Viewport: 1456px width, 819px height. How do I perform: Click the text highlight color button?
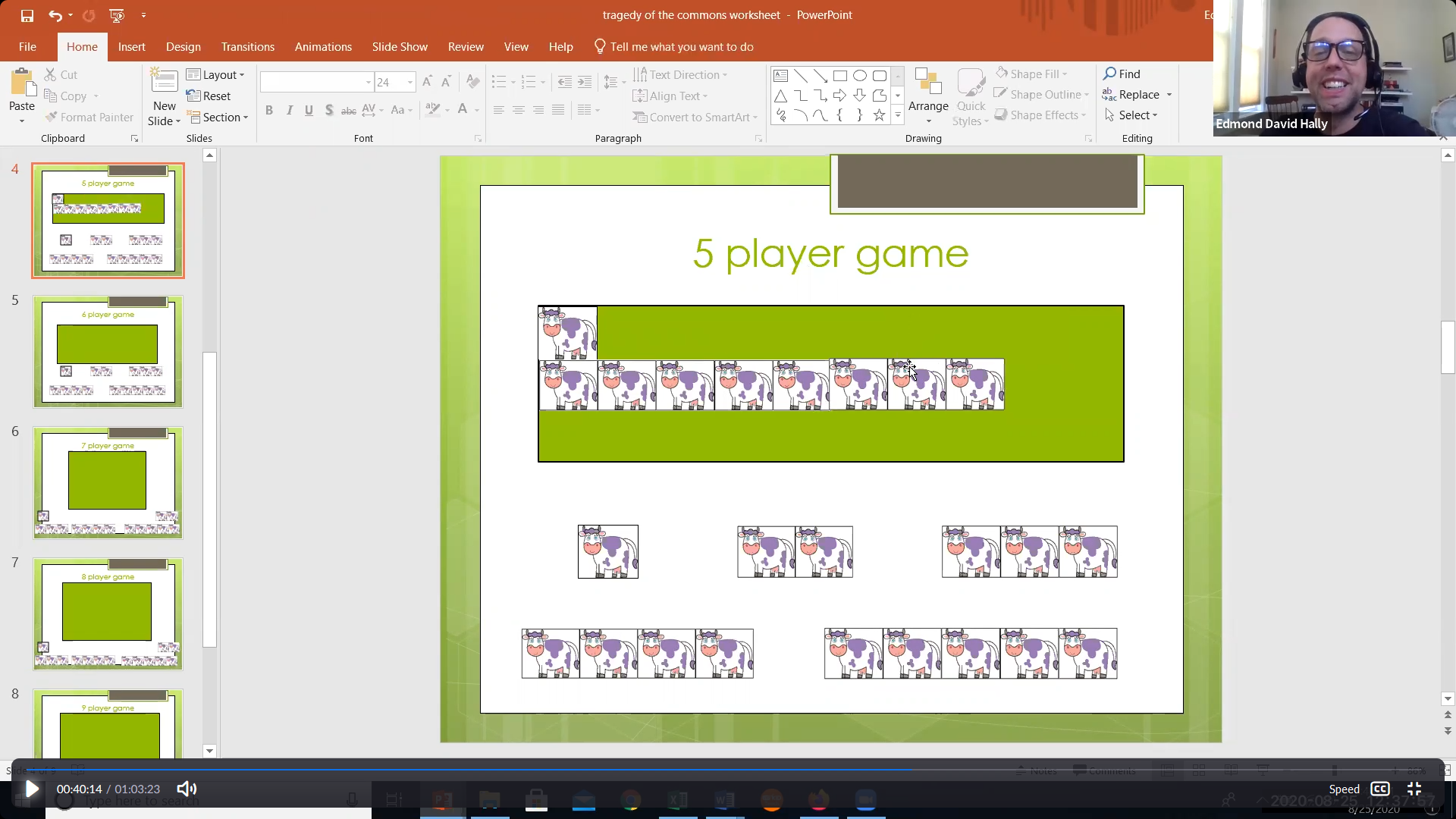coord(433,110)
